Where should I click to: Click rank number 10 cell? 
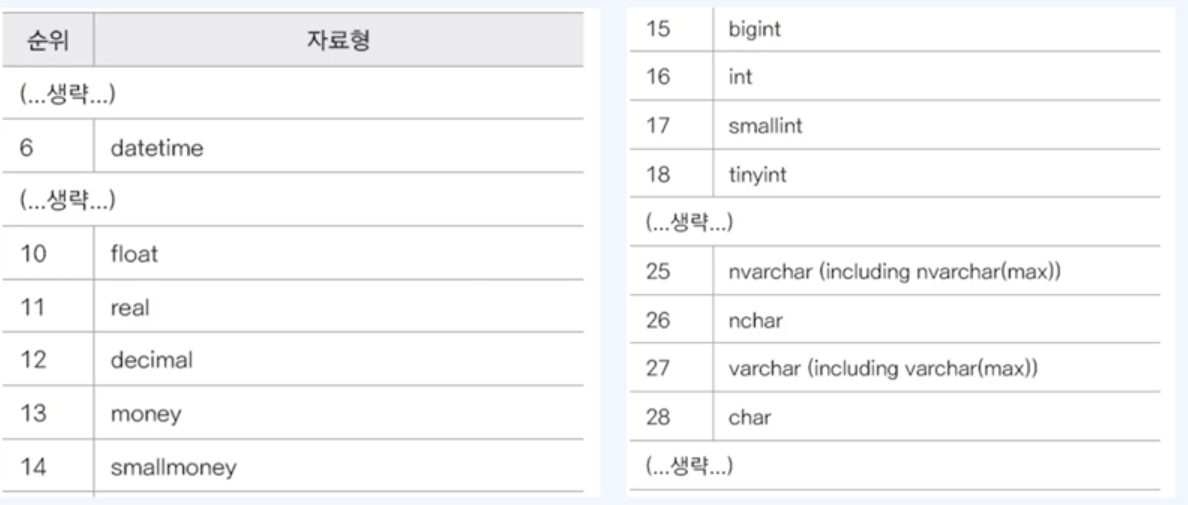[x=48, y=253]
